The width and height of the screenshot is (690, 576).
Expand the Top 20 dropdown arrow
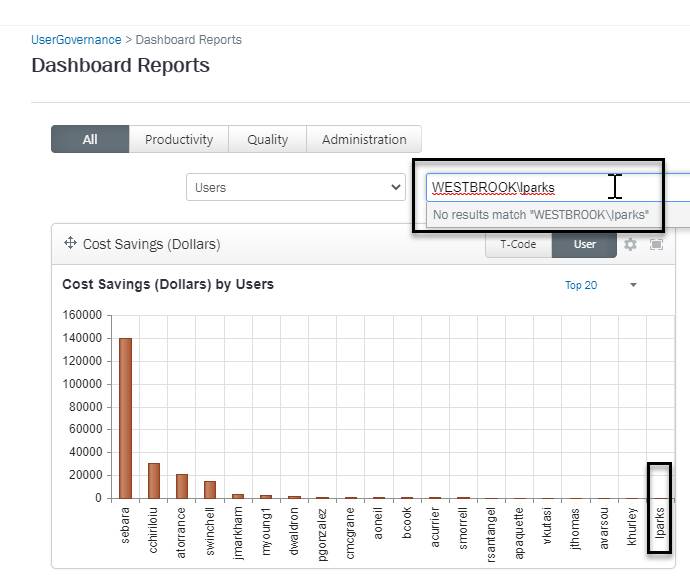click(633, 285)
